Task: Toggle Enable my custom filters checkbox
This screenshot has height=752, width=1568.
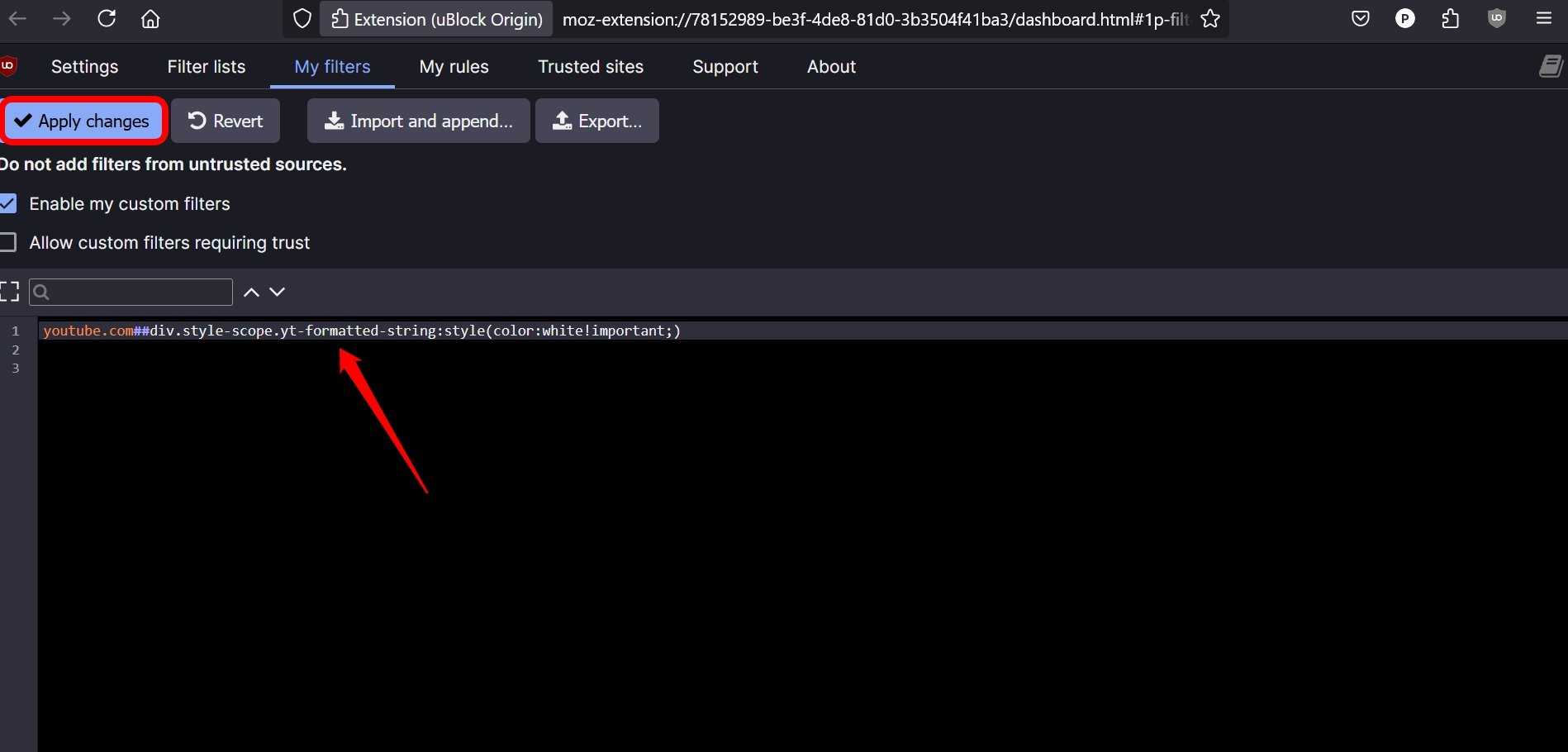Action: [x=8, y=203]
